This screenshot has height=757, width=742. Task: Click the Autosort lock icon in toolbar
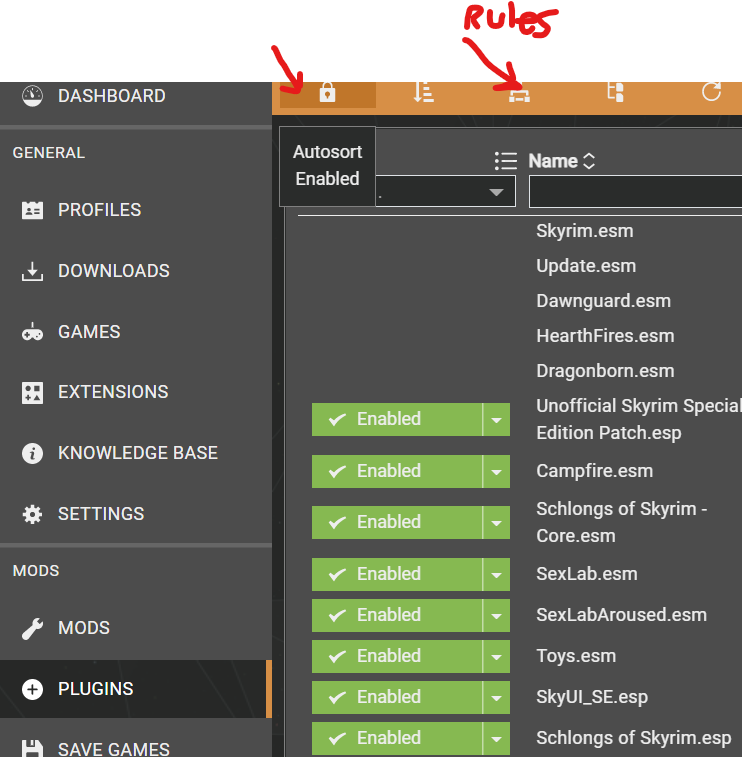[x=327, y=93]
